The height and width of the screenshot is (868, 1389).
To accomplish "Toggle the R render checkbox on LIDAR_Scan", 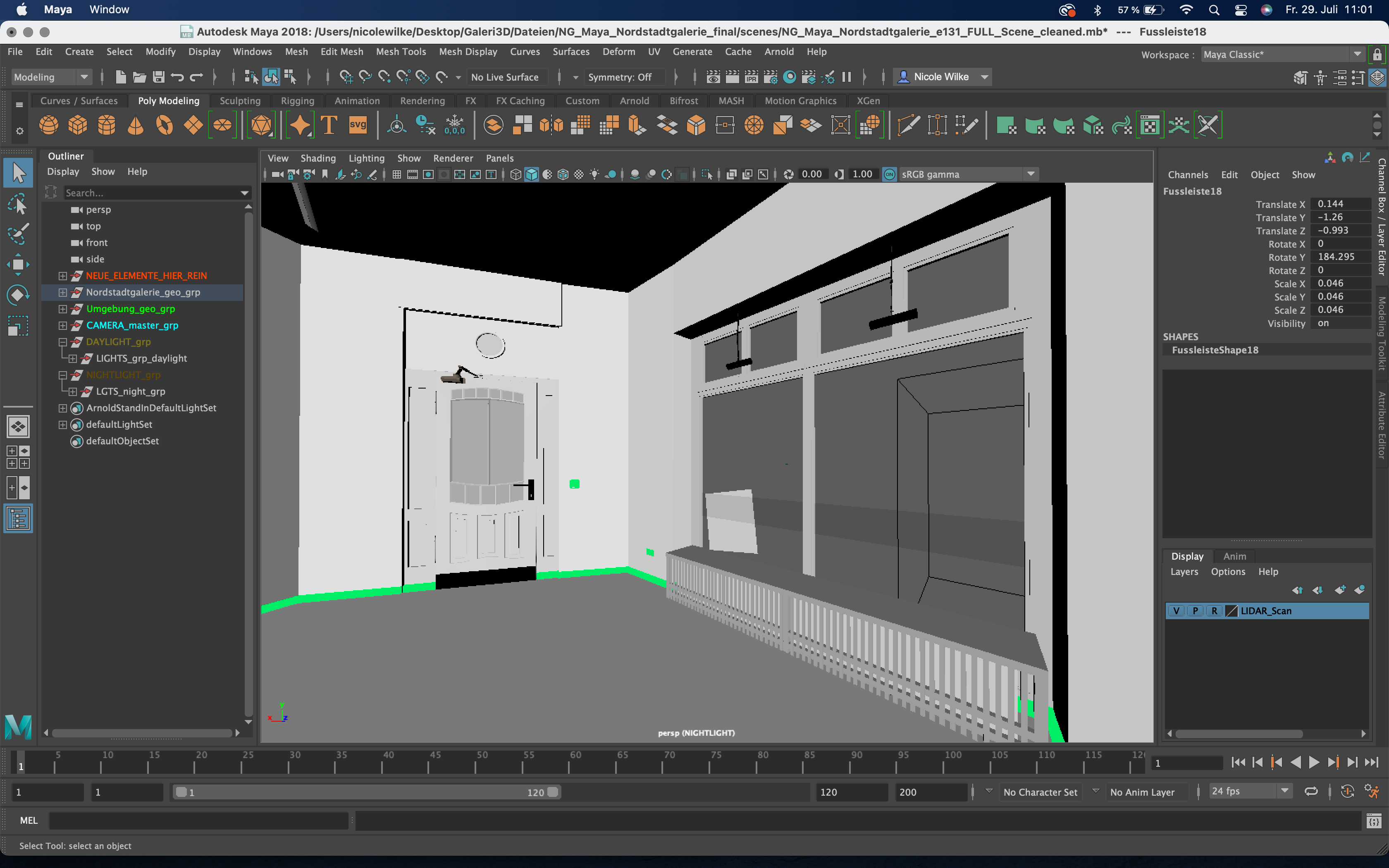I will pos(1215,611).
